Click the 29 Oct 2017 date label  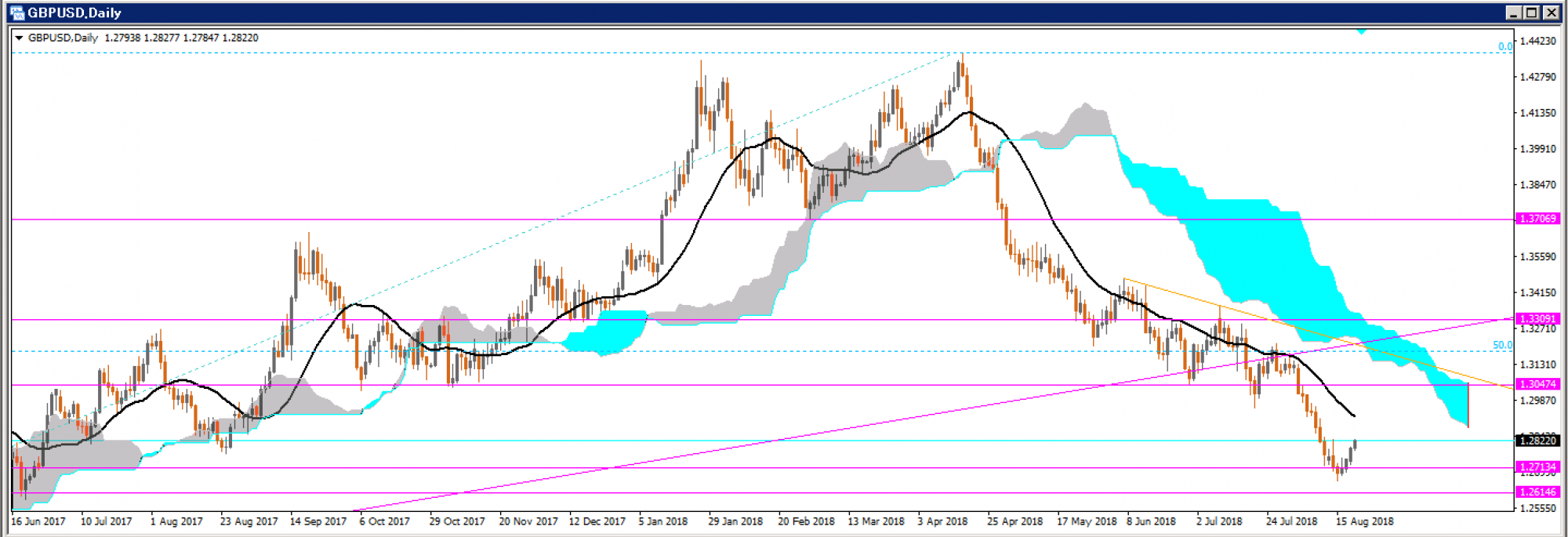pos(457,521)
